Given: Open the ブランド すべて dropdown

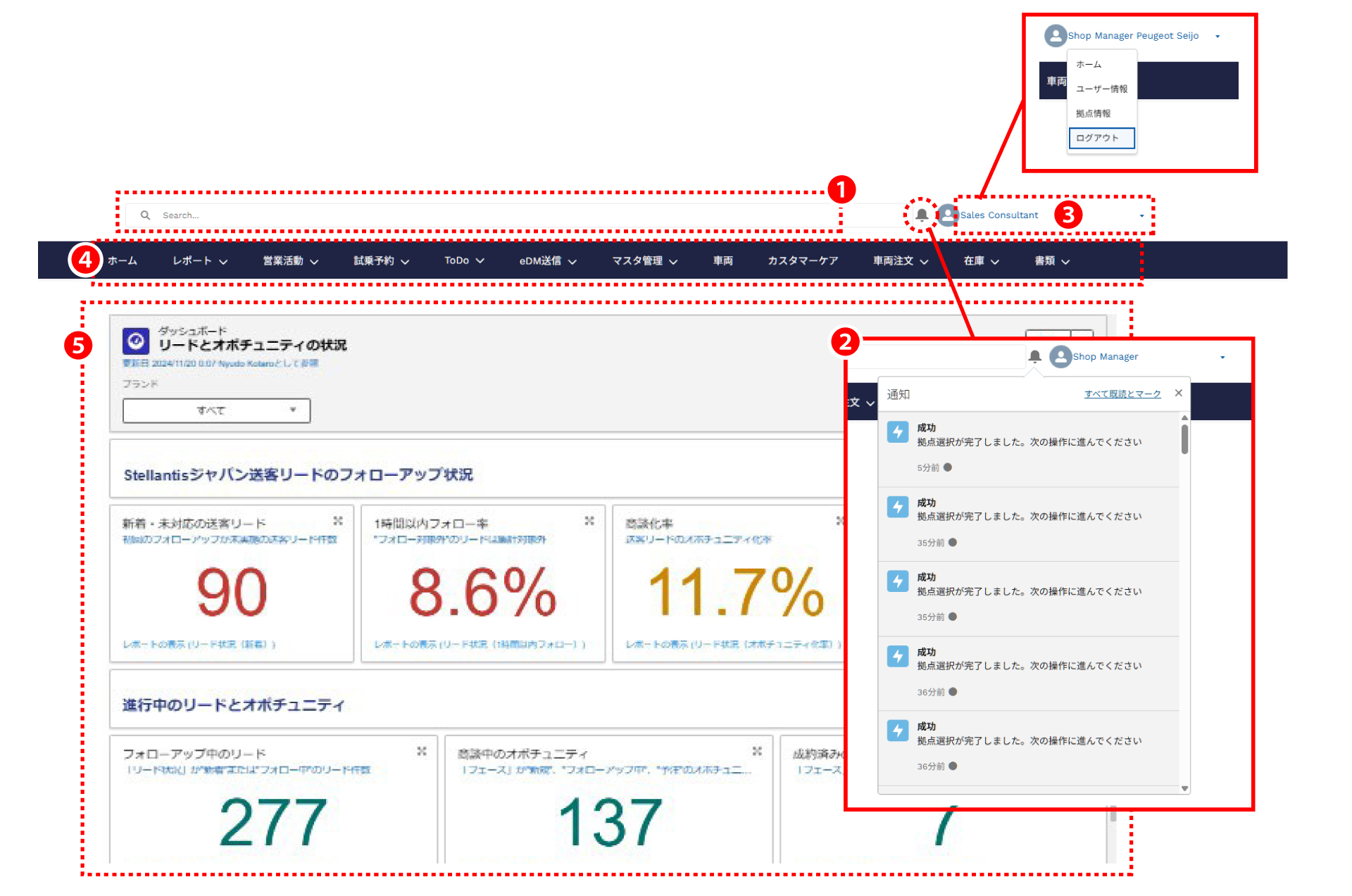Looking at the screenshot, I should click(x=216, y=410).
